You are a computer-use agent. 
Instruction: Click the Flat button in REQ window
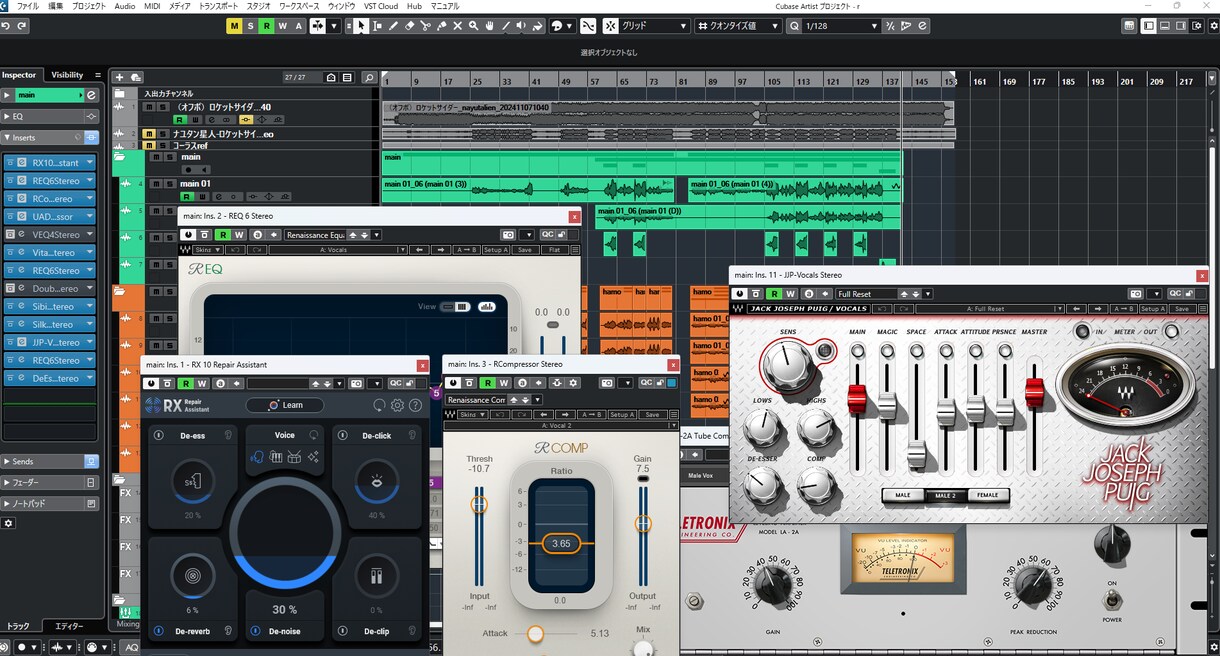pyautogui.click(x=554, y=250)
